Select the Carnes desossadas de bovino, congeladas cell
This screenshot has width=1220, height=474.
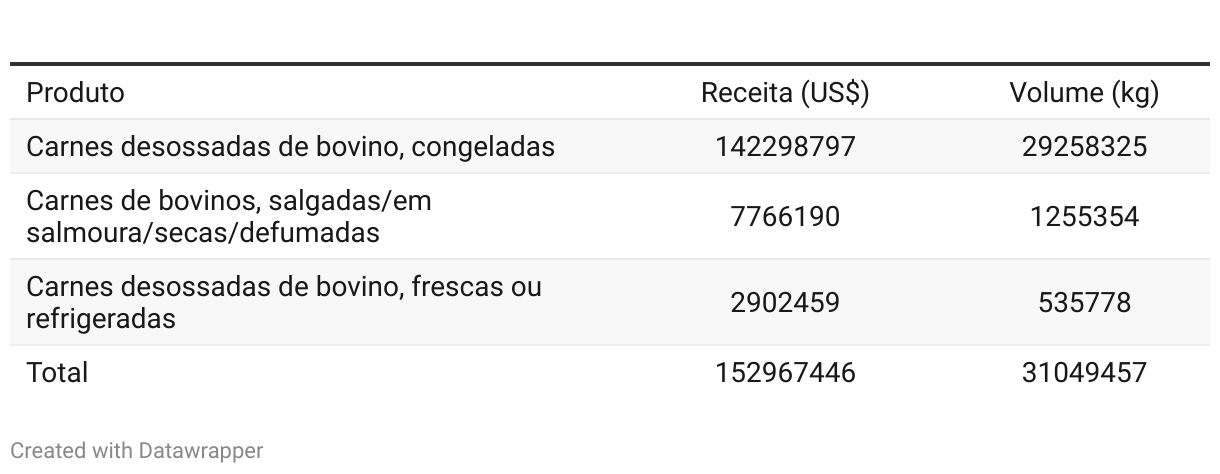290,147
